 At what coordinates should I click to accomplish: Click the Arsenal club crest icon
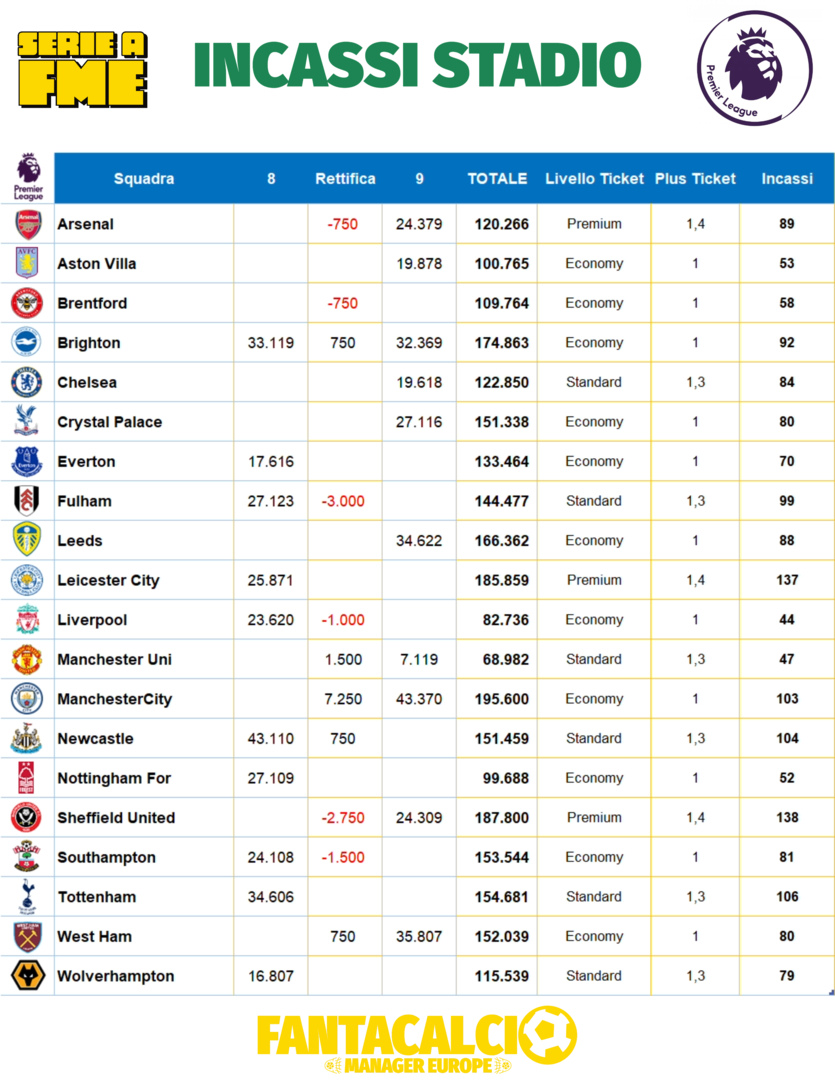(x=28, y=224)
